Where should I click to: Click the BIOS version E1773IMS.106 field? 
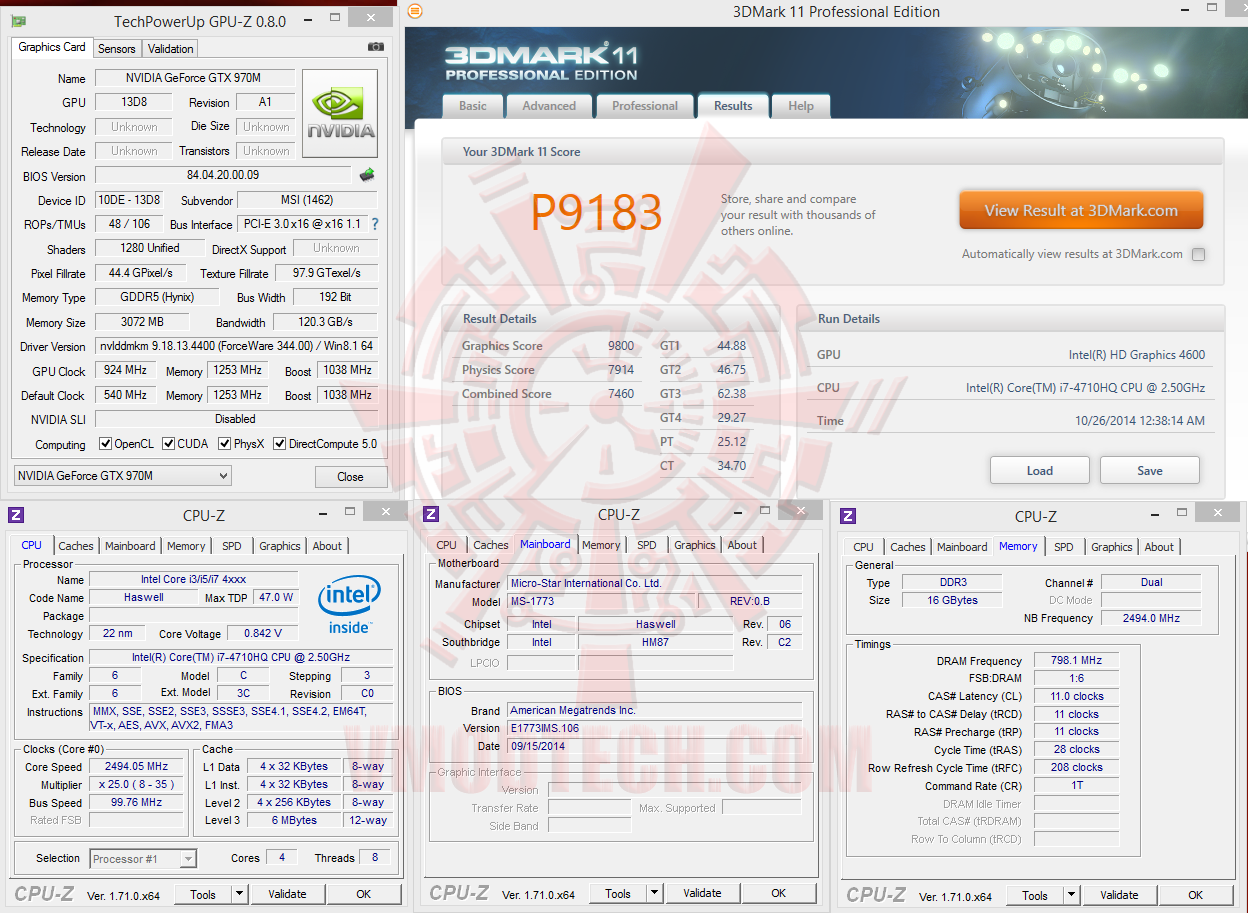click(x=654, y=728)
